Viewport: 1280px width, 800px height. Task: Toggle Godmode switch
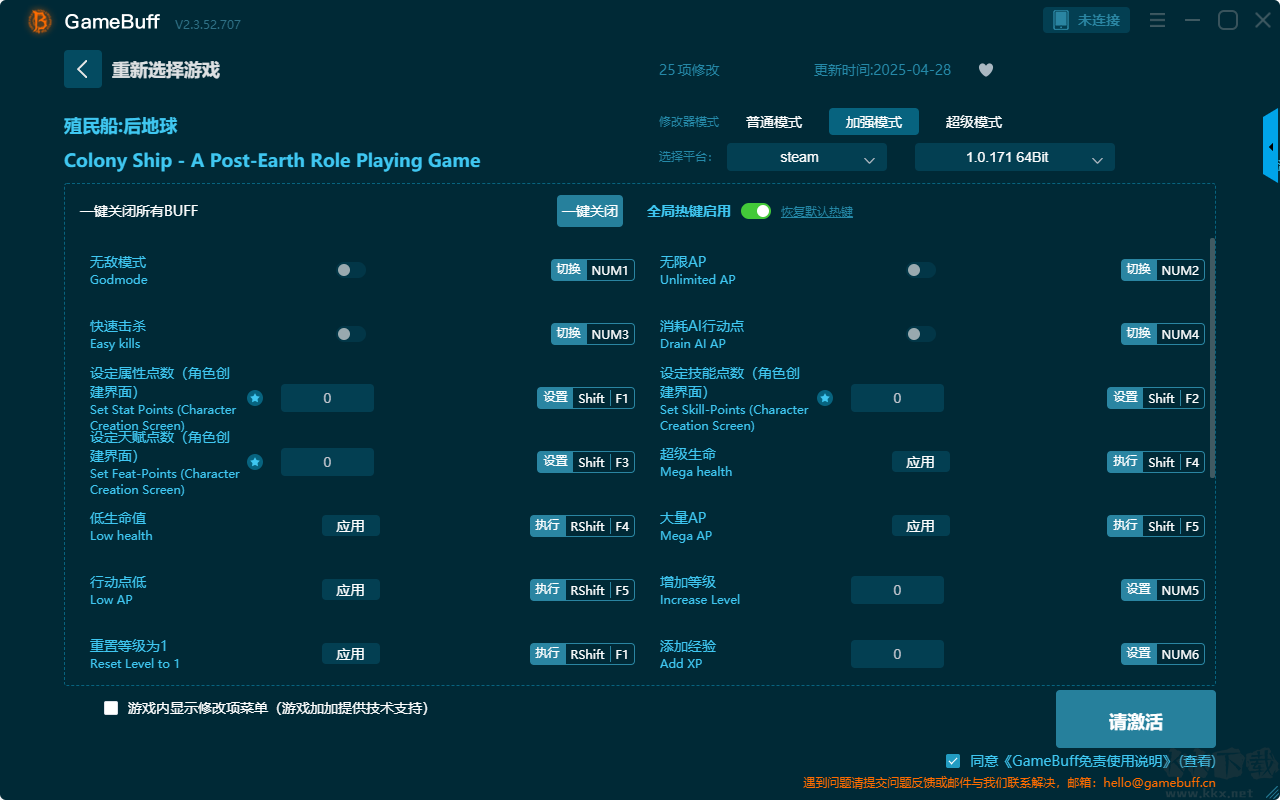point(351,270)
